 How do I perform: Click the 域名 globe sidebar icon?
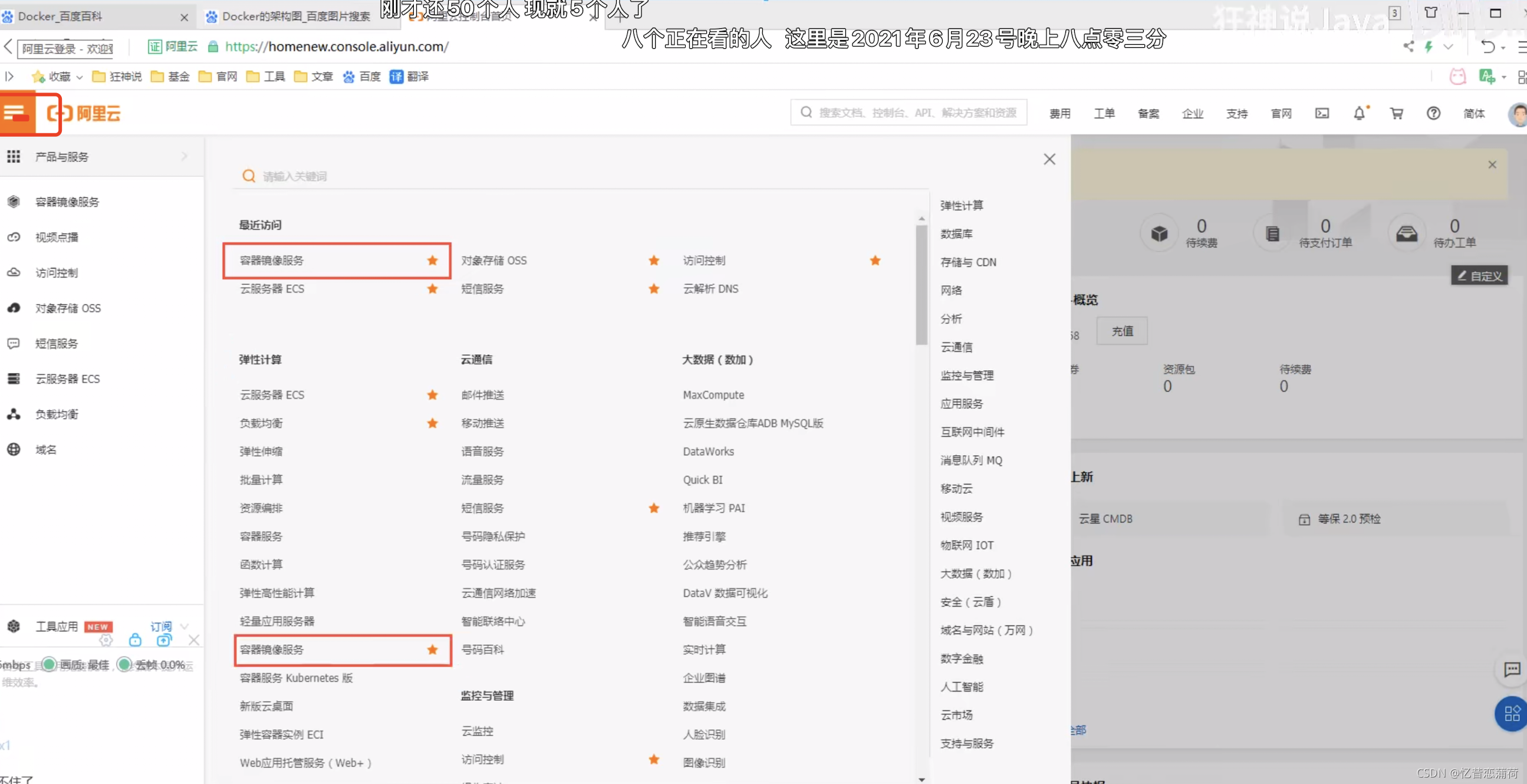14,450
